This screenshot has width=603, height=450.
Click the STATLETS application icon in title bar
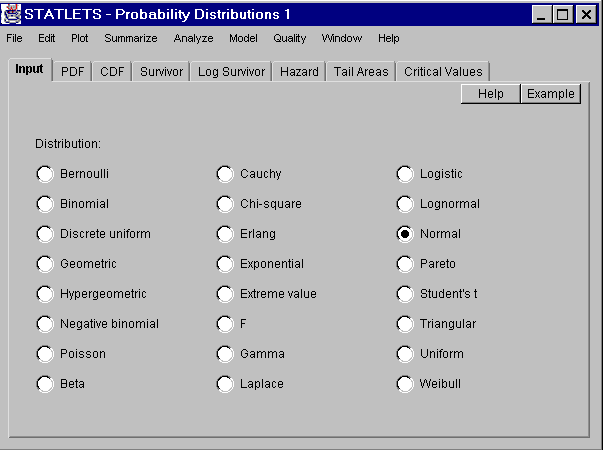click(11, 14)
